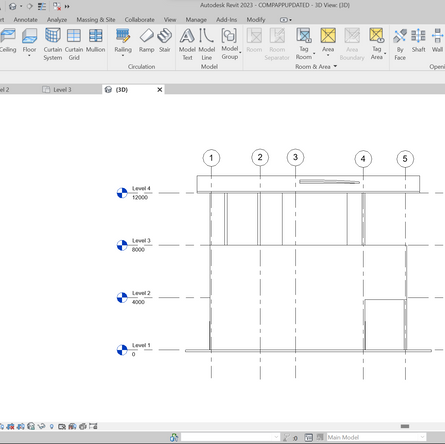
Task: Click the Section diamond icon in quick access toolbar
Action: pyautogui.click(x=30, y=6)
